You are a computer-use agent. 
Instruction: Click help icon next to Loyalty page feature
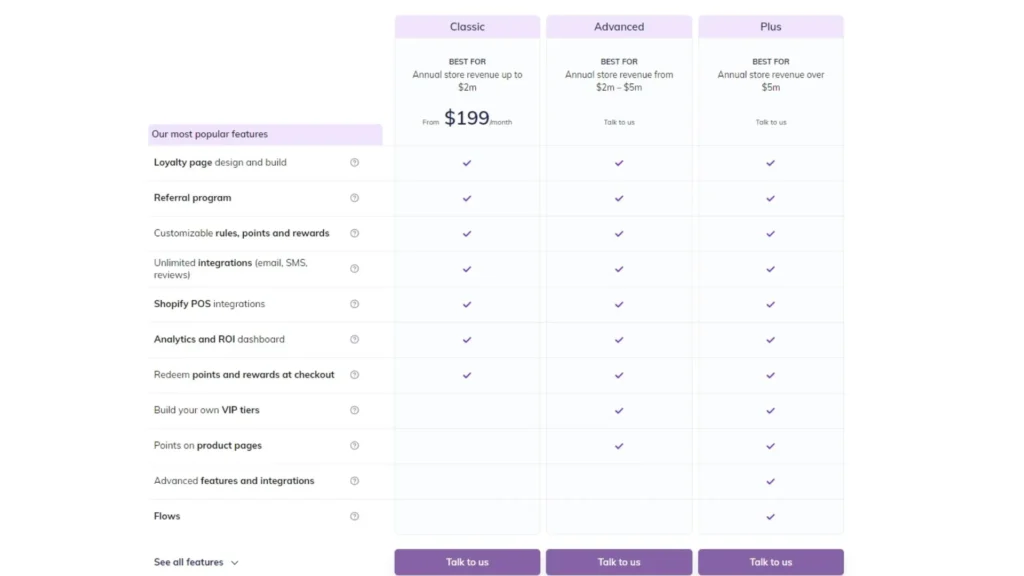click(x=354, y=162)
